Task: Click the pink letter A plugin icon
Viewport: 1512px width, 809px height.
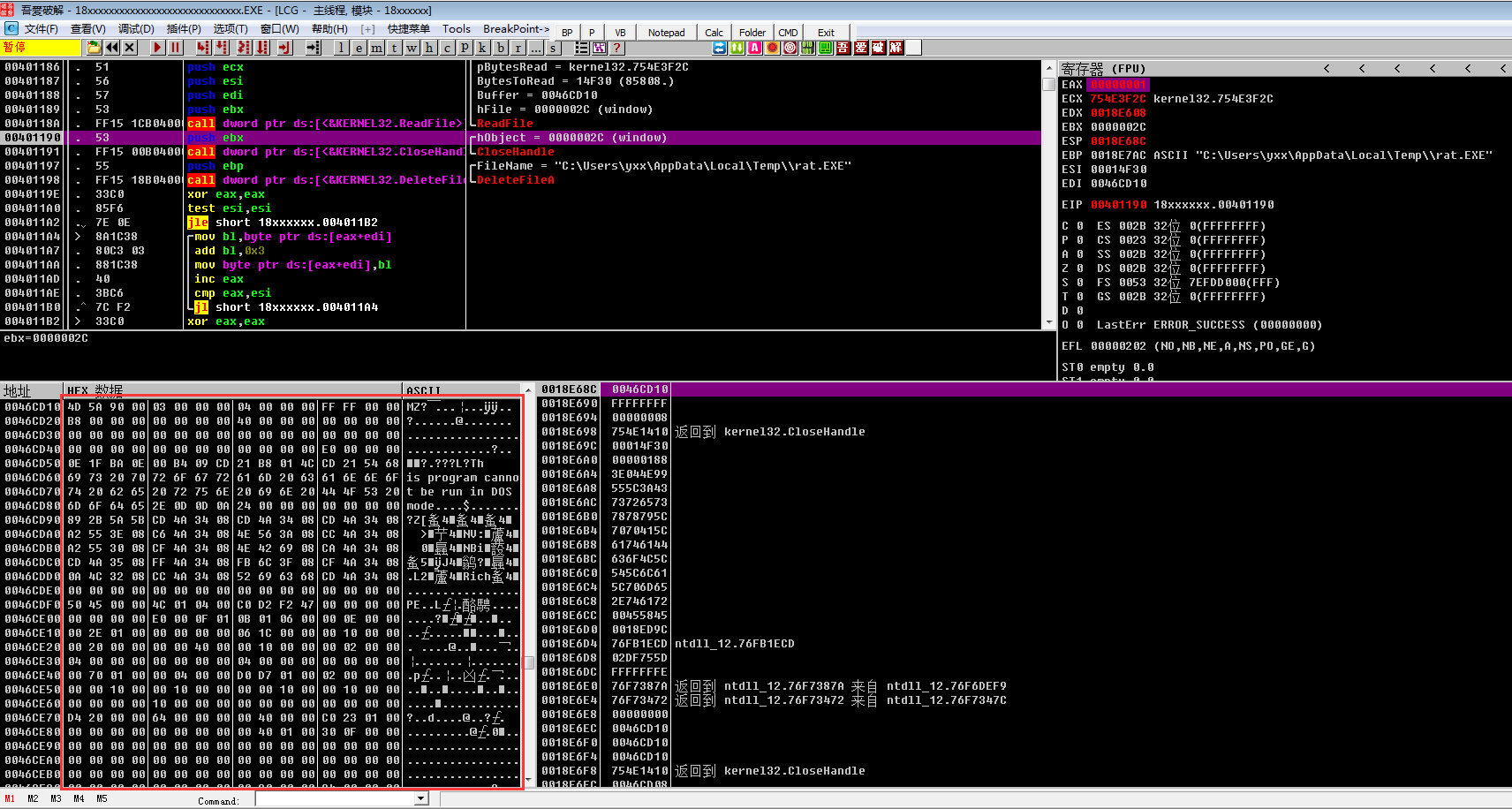Action: click(x=754, y=48)
